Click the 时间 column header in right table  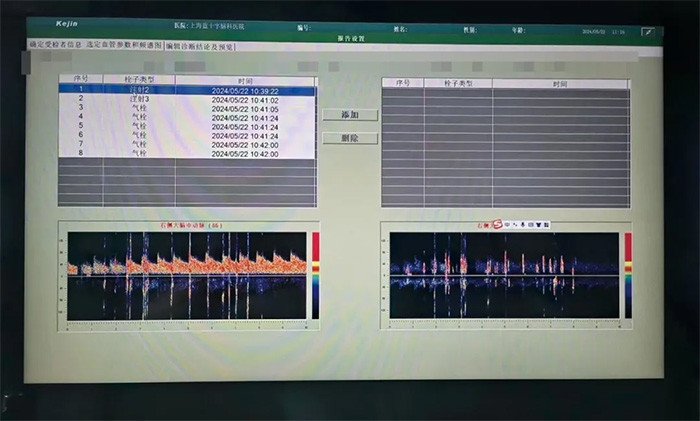(x=560, y=82)
